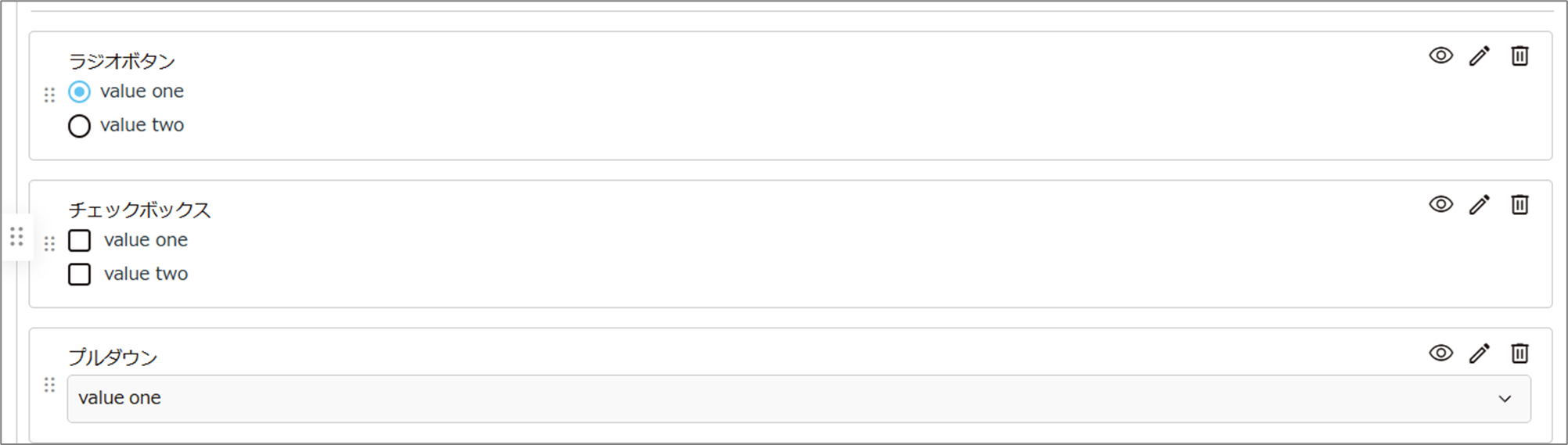Click the outer section drag handle on left edge
This screenshot has height=445, width=1568.
16,236
